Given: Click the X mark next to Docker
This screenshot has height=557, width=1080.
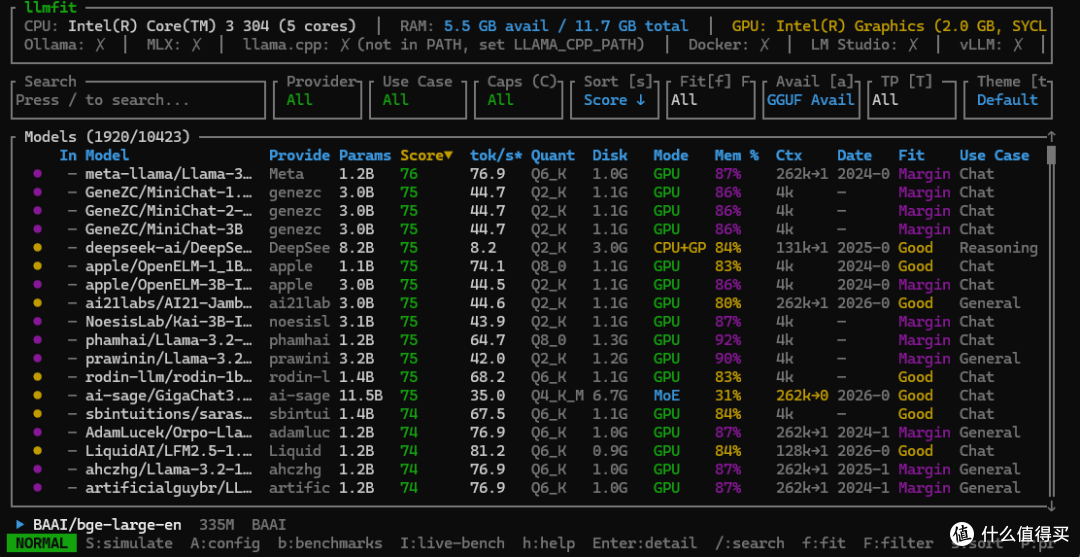Looking at the screenshot, I should [x=765, y=45].
